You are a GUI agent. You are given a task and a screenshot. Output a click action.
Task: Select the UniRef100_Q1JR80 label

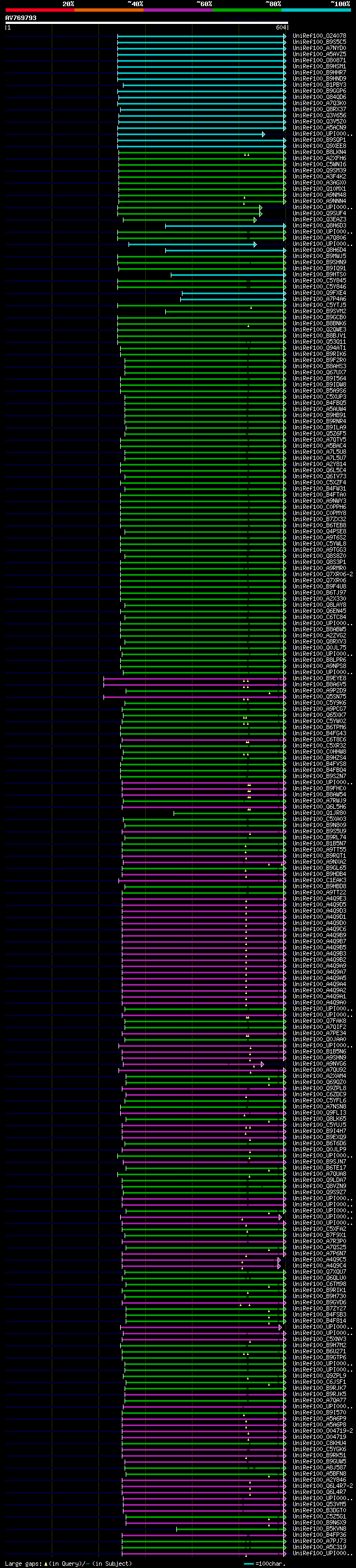pyautogui.click(x=319, y=813)
